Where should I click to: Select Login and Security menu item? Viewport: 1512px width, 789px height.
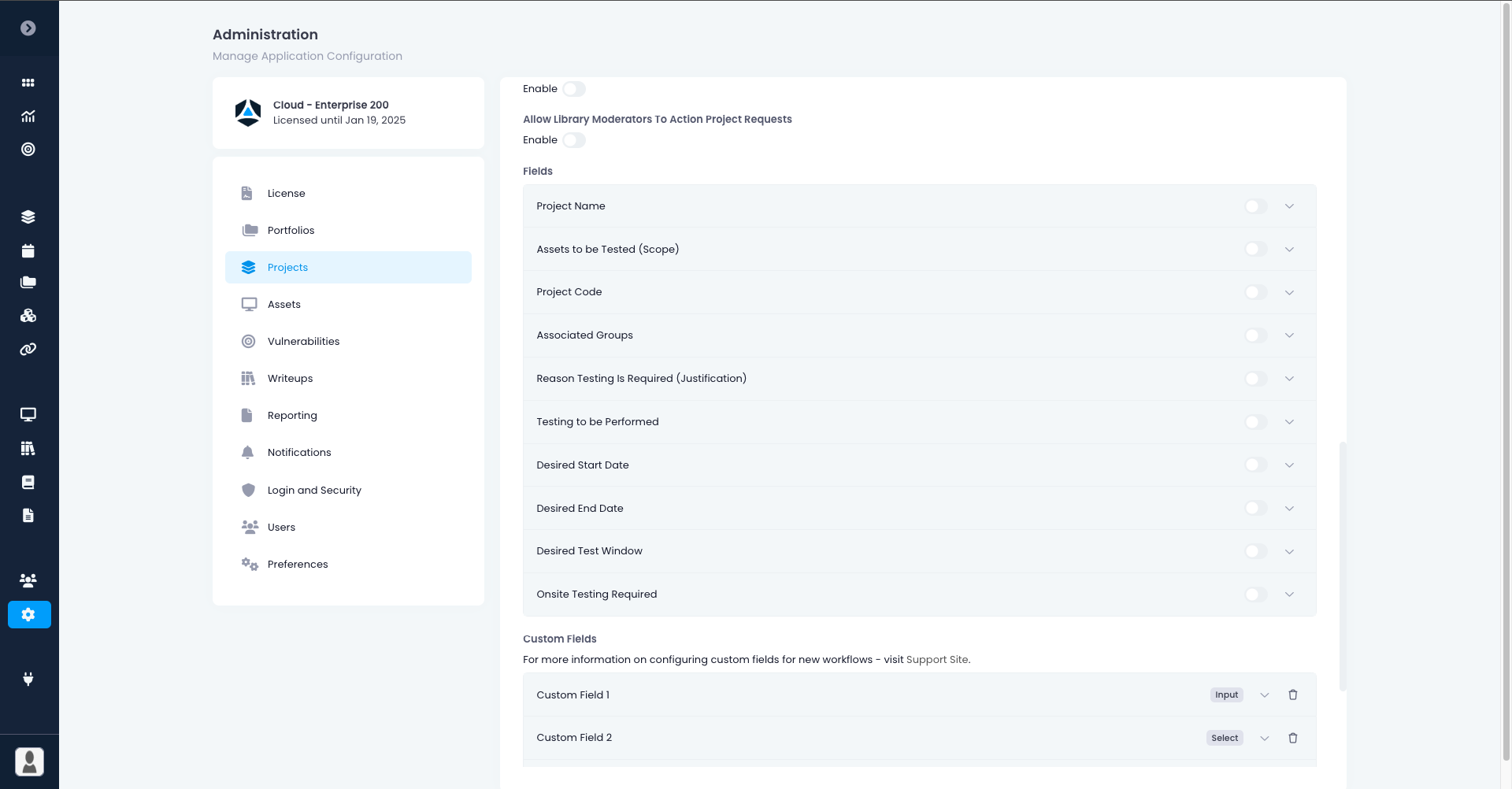point(314,490)
